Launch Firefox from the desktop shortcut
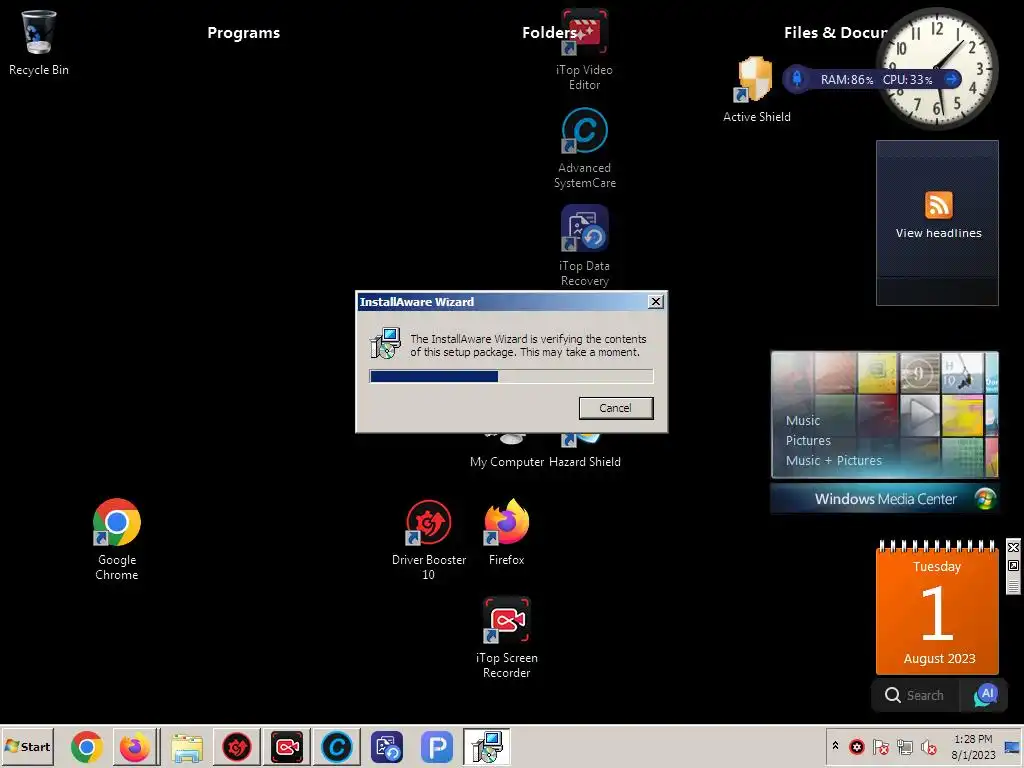The height and width of the screenshot is (768, 1024). [506, 532]
